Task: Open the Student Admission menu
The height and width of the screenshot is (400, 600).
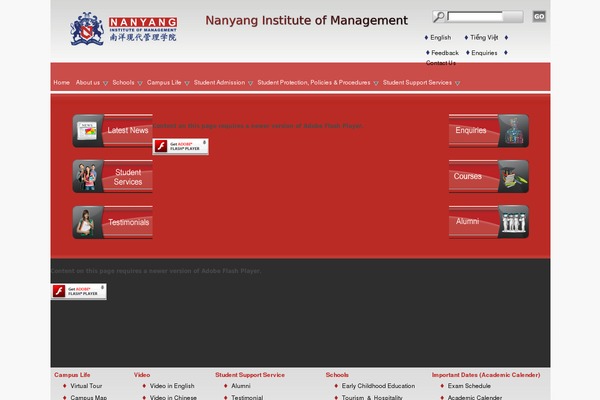Action: coord(219,82)
